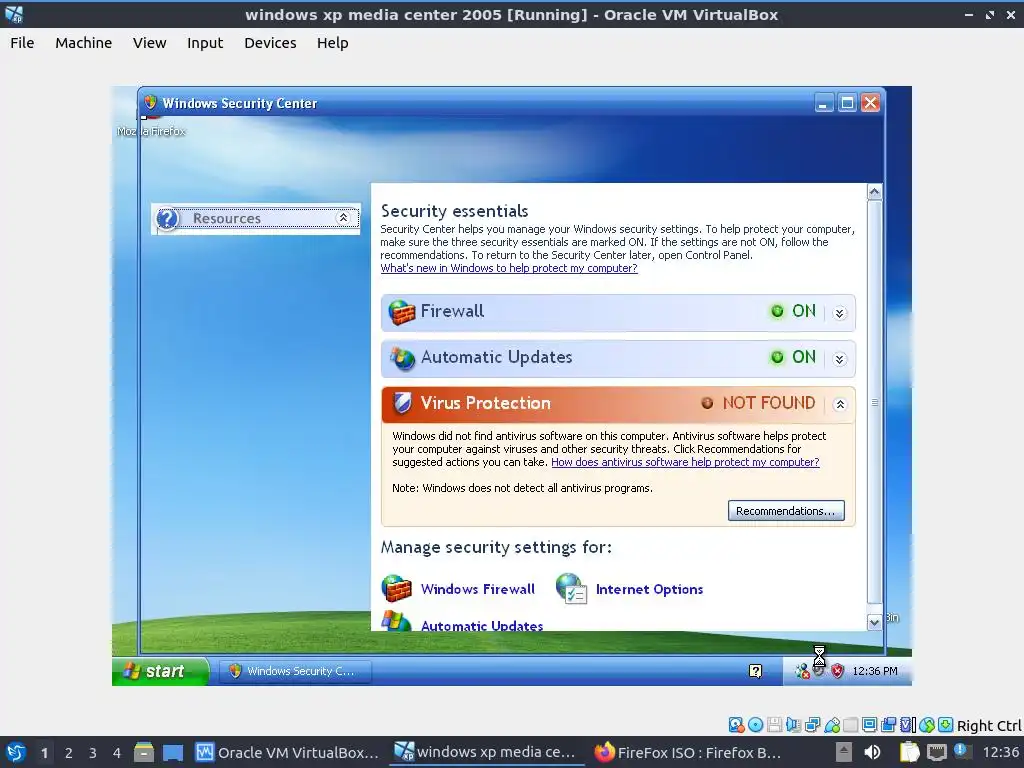
Task: Click VirtualBox keyboard capture arrow icon
Action: pos(945,725)
